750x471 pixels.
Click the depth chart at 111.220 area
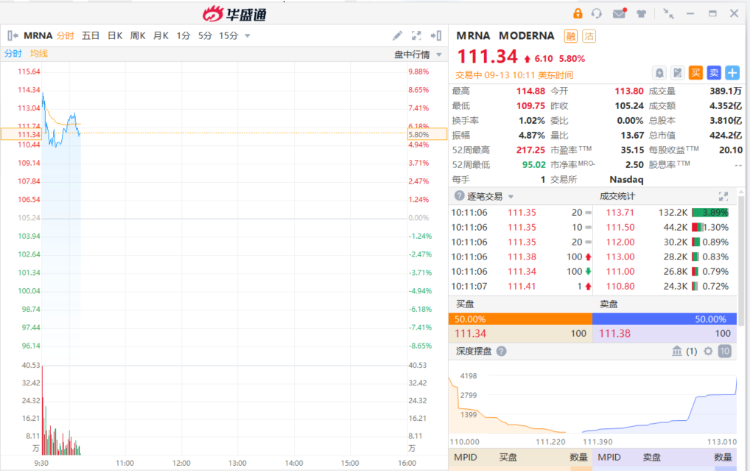tap(551, 441)
